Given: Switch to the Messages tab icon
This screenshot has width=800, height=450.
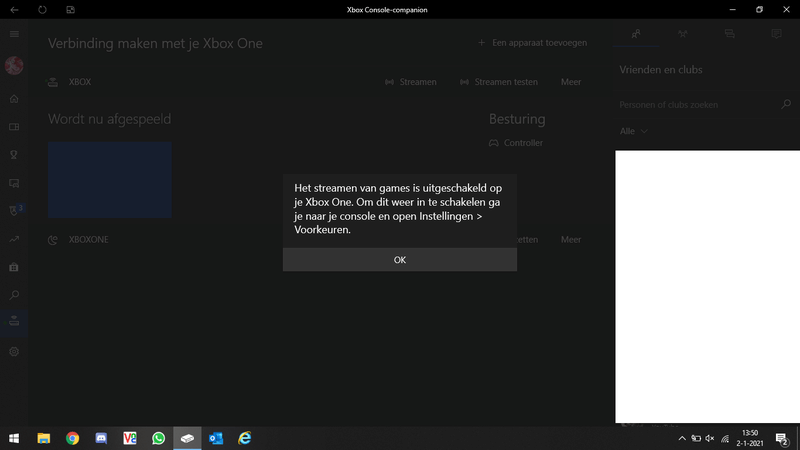Looking at the screenshot, I should pyautogui.click(x=730, y=34).
